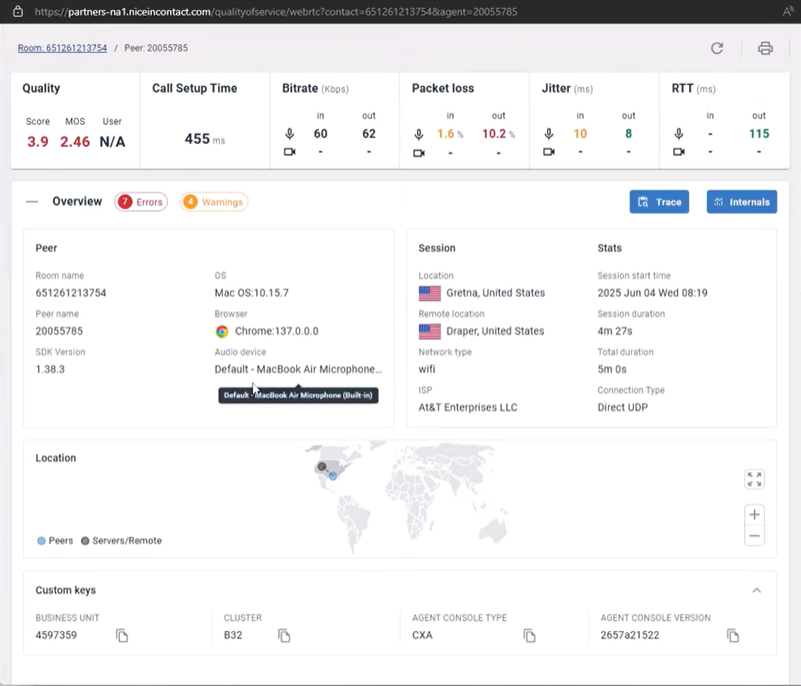
Task: Open the Room: 651261213754 breadcrumb link
Action: [62, 48]
